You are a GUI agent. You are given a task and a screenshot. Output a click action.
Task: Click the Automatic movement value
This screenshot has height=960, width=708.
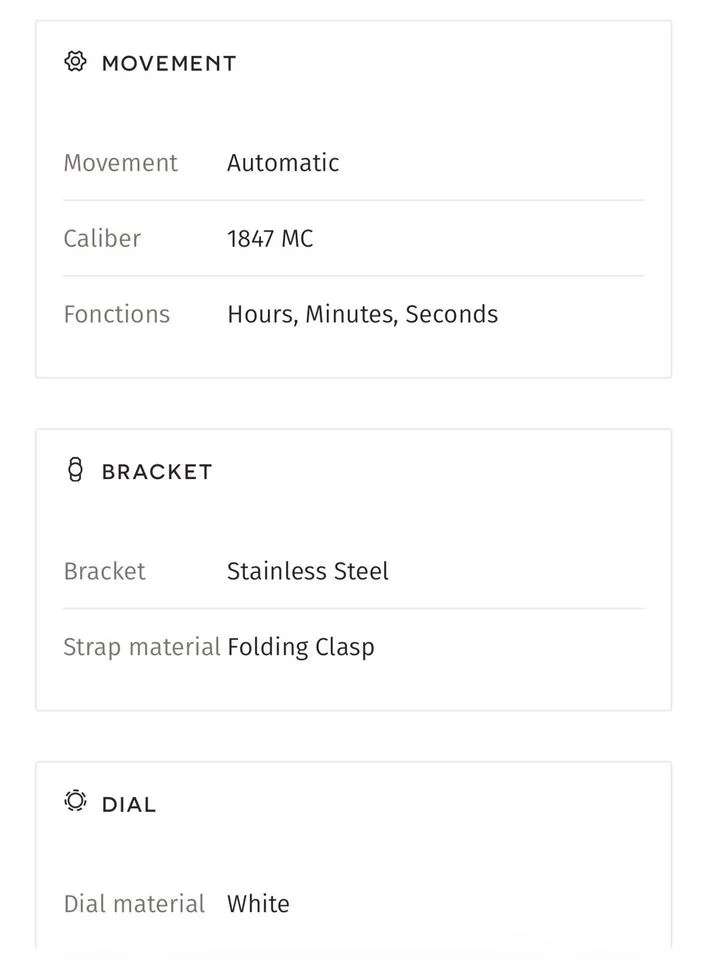pos(283,163)
